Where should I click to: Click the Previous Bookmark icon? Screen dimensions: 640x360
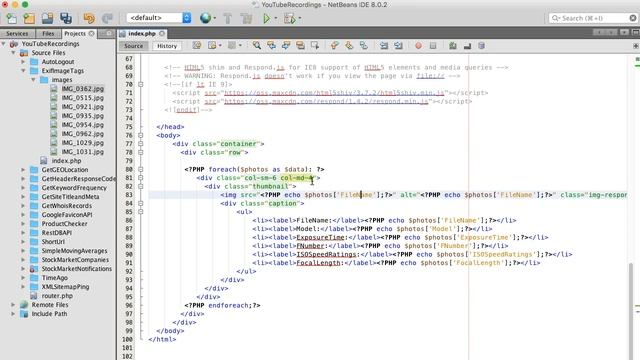(335, 46)
